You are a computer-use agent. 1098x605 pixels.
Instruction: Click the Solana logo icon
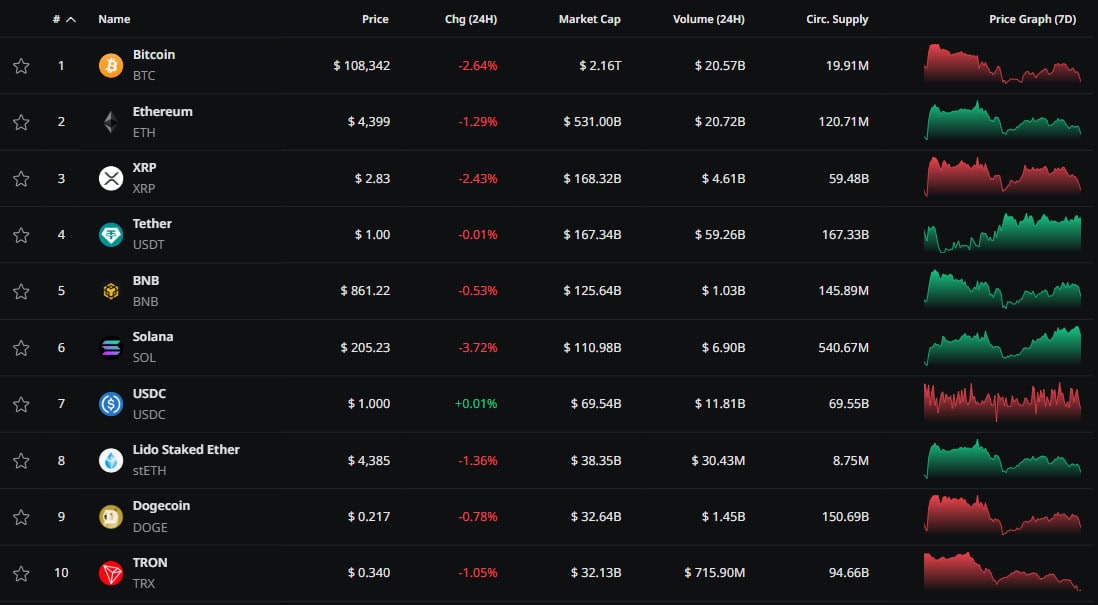click(x=110, y=348)
